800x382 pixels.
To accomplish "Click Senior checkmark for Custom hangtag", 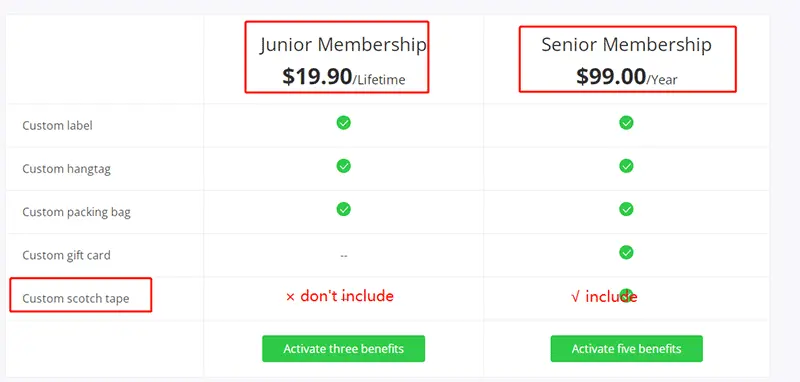I will pos(626,166).
